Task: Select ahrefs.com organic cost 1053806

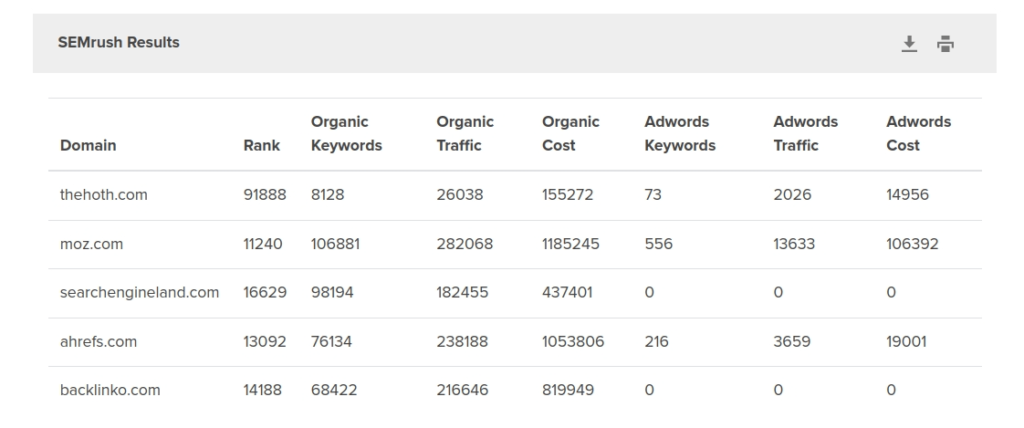Action: (573, 342)
